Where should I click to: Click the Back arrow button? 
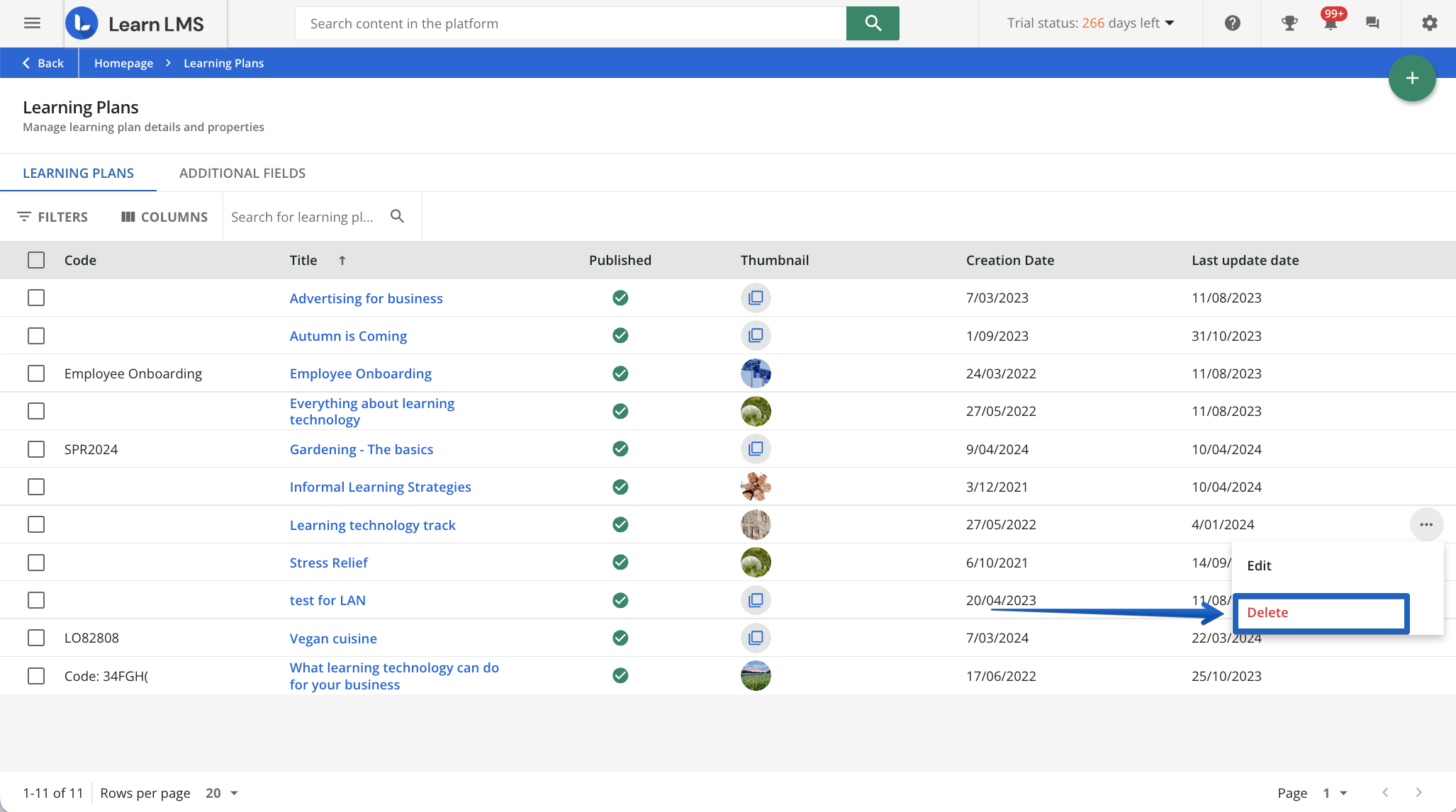pyautogui.click(x=42, y=63)
